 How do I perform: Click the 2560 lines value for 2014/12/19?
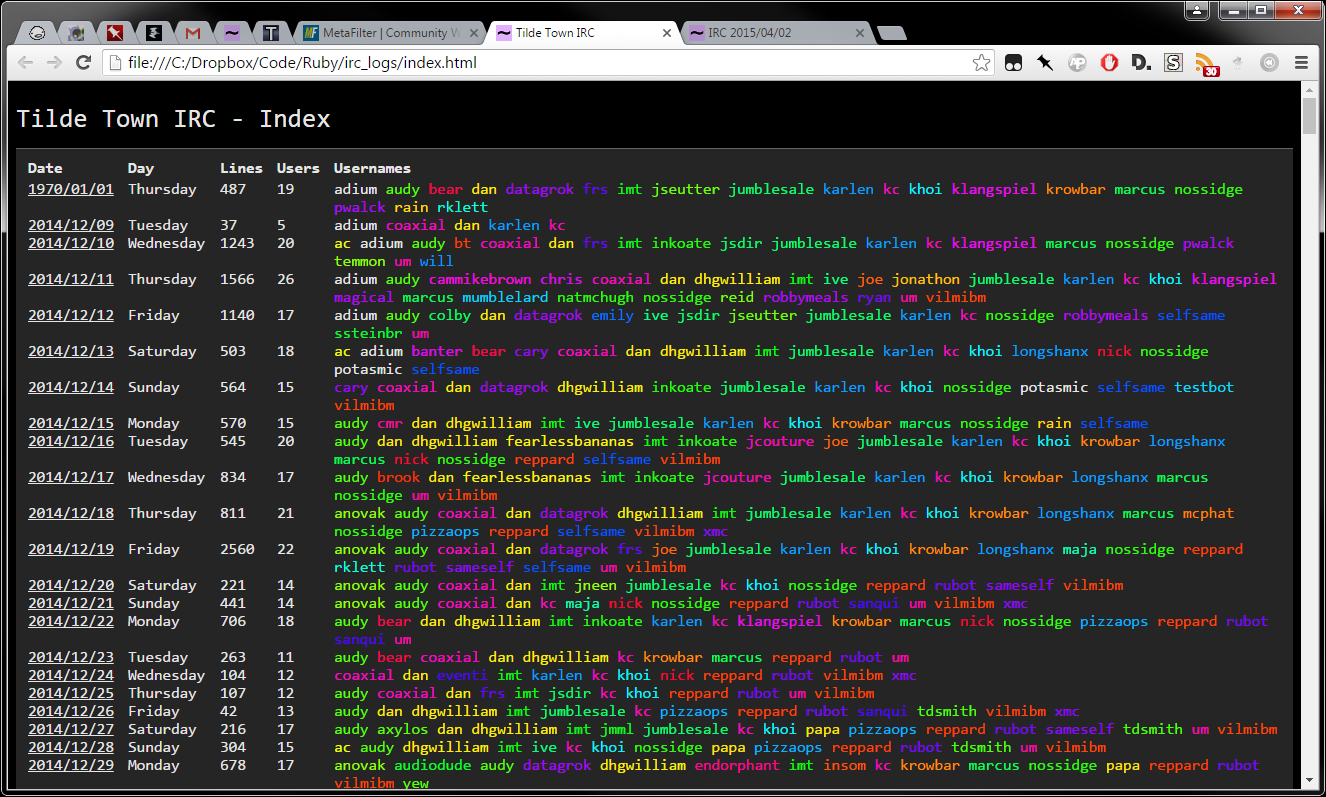(237, 549)
